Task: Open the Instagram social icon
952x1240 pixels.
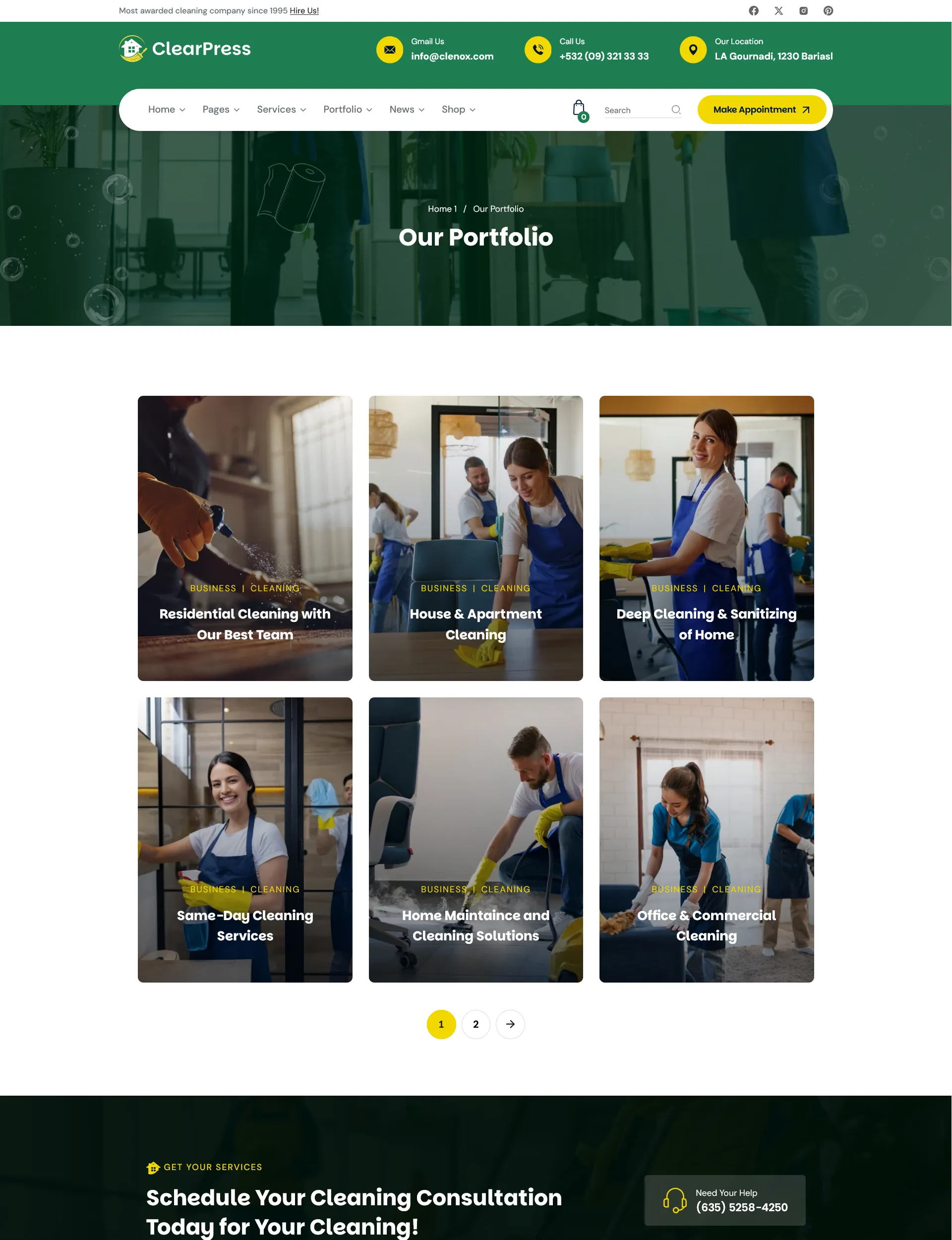Action: pyautogui.click(x=804, y=11)
